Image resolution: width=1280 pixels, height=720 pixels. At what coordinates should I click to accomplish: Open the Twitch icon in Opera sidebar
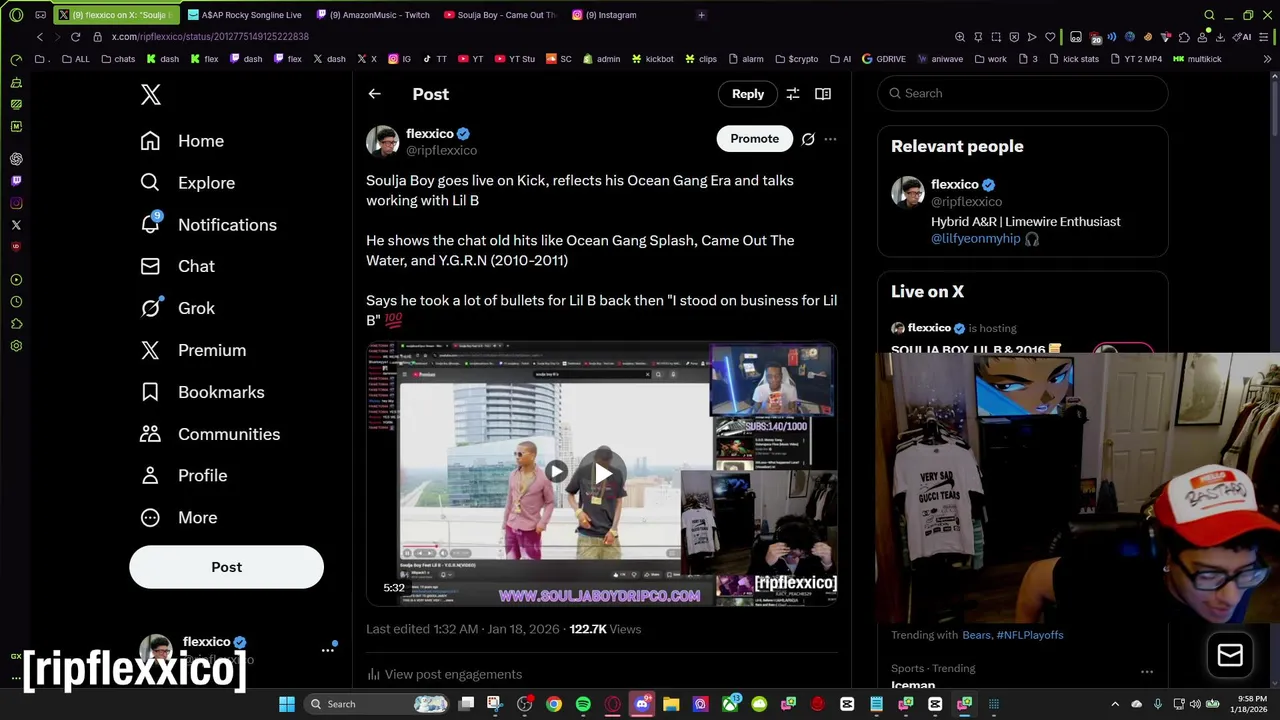pos(16,181)
